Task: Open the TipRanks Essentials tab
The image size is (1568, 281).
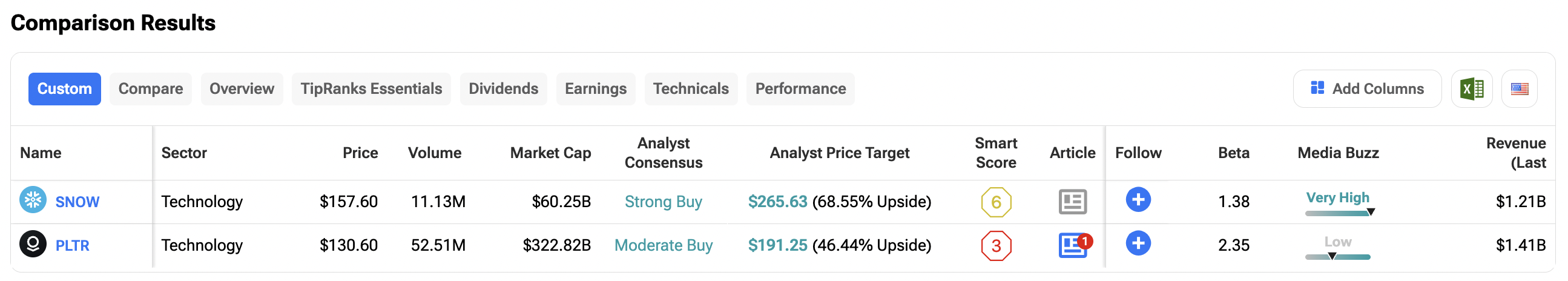Action: coord(371,89)
